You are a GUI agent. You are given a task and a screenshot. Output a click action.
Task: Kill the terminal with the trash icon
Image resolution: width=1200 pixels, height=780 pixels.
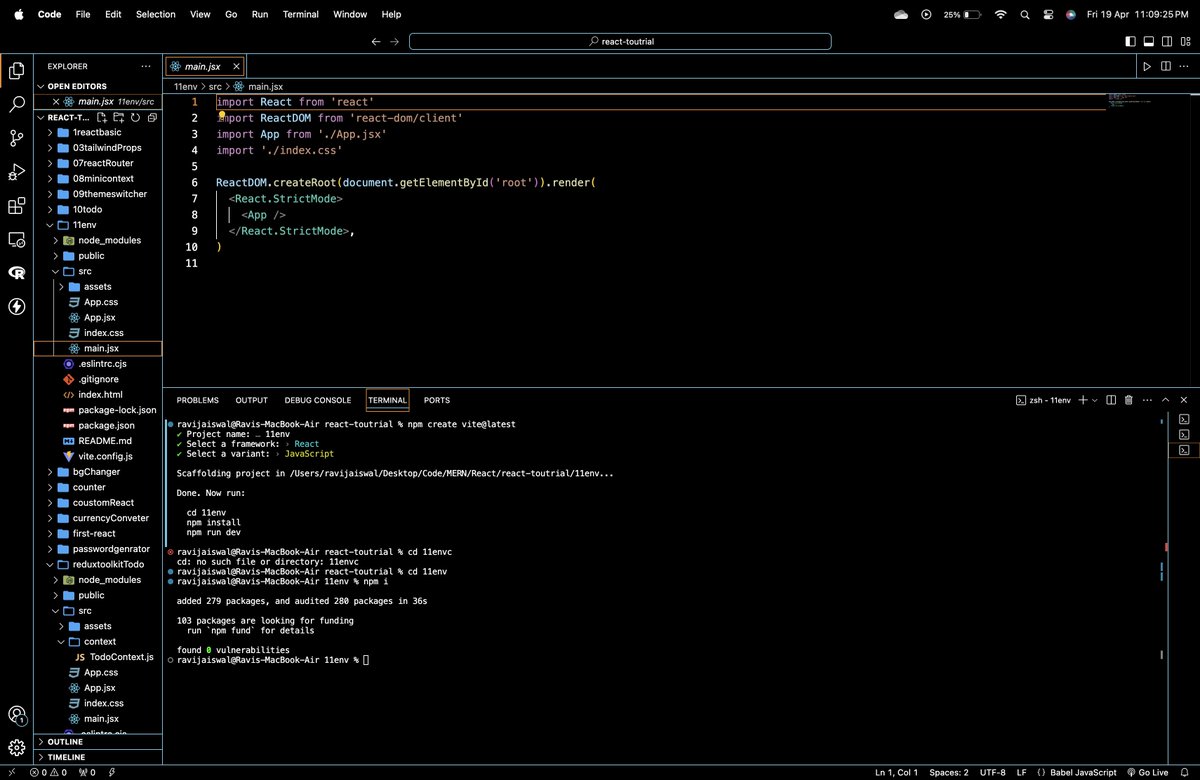(x=1129, y=400)
